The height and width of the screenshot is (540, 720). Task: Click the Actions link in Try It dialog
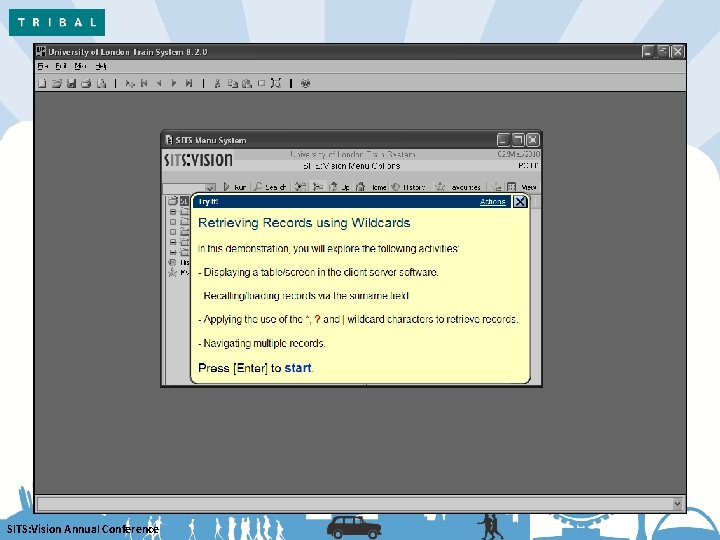[x=493, y=202]
